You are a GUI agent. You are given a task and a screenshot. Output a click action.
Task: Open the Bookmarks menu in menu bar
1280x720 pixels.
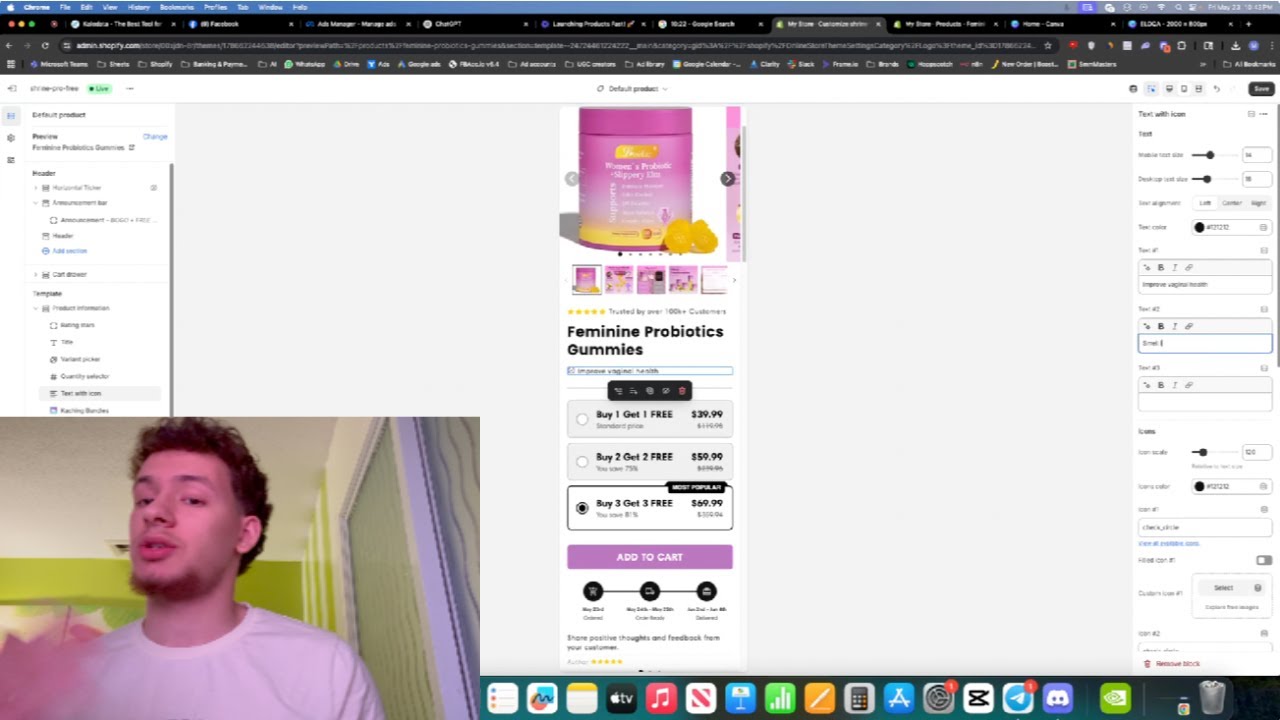click(176, 7)
